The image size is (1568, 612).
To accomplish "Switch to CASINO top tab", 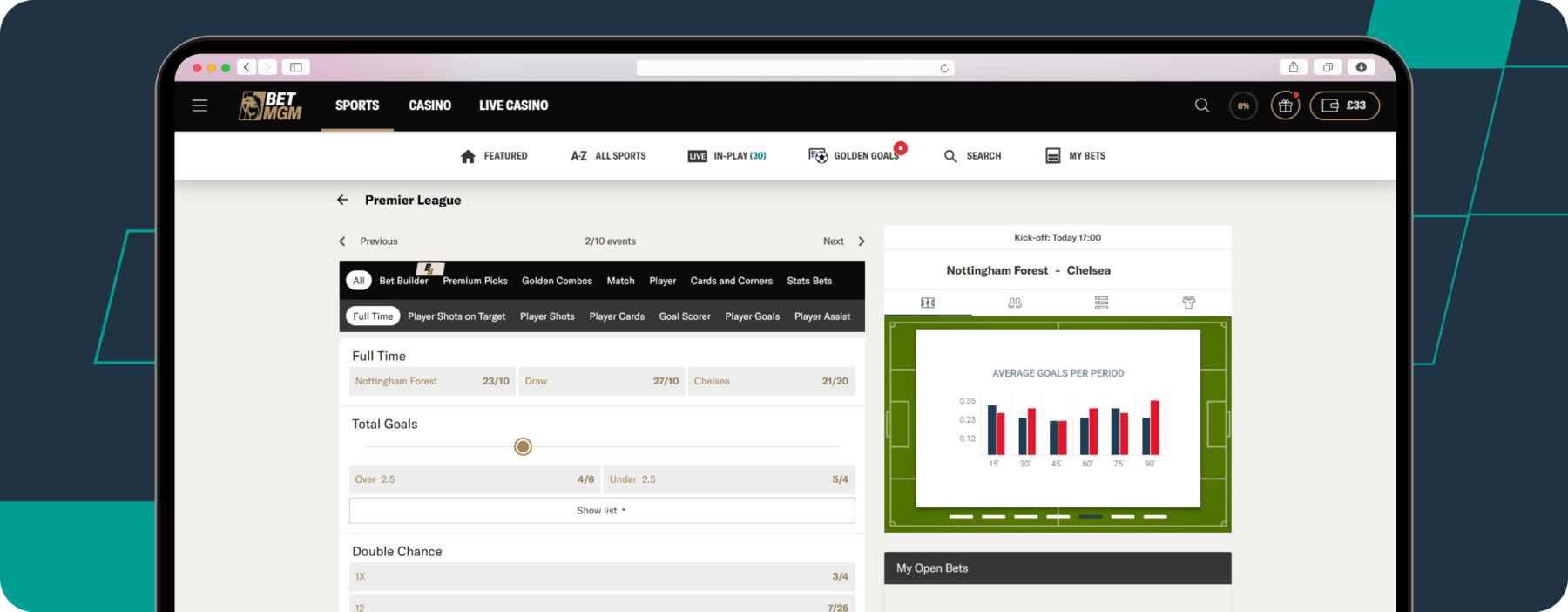I will coord(430,105).
